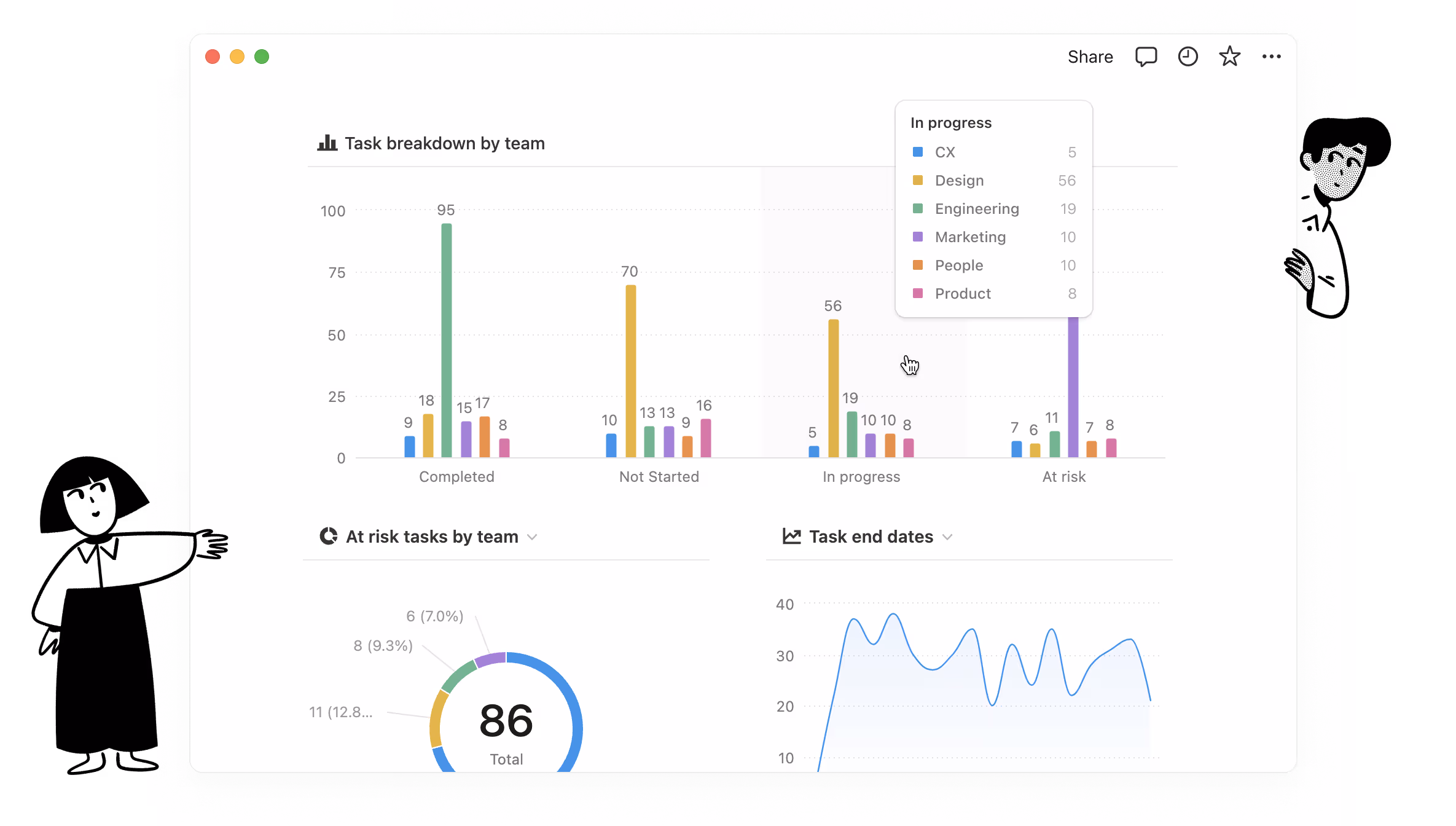Screen dimensions: 1456x826
Task: Click the donut chart icon beside At risk tasks
Action: (x=329, y=536)
